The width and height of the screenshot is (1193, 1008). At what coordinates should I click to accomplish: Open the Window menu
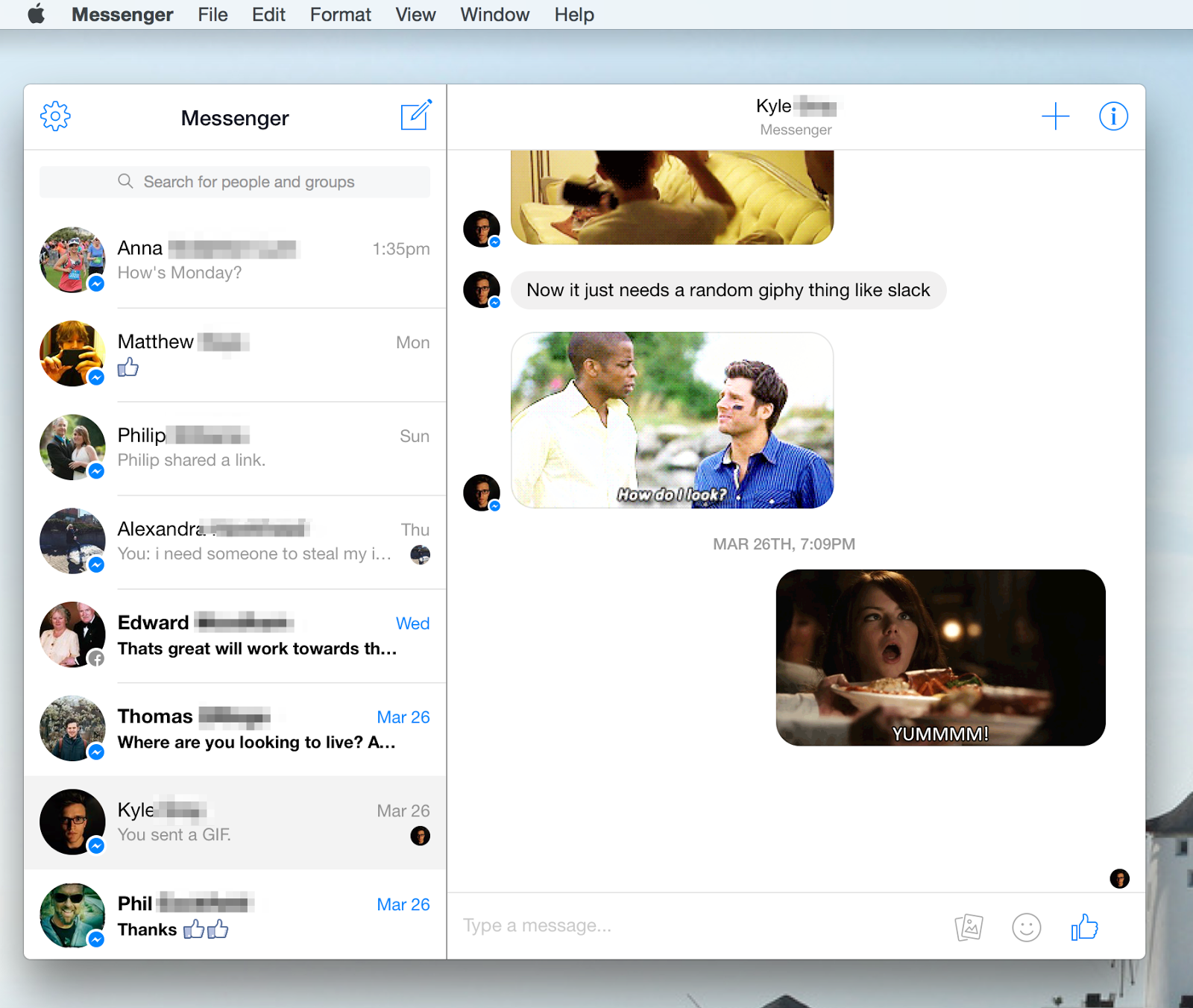(x=495, y=14)
